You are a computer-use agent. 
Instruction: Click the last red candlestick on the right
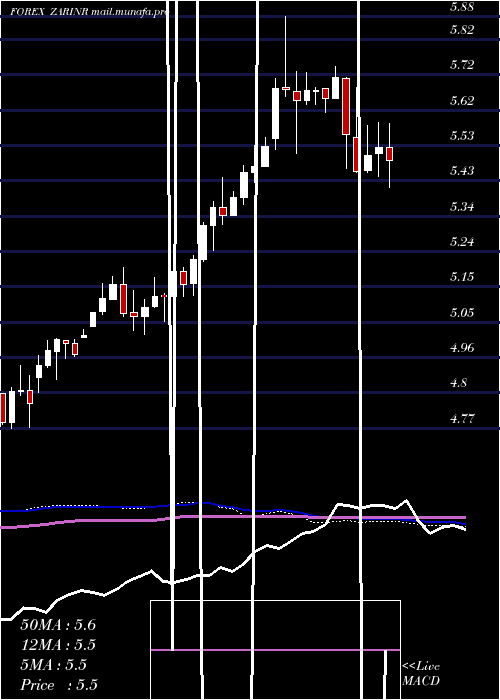coord(389,154)
